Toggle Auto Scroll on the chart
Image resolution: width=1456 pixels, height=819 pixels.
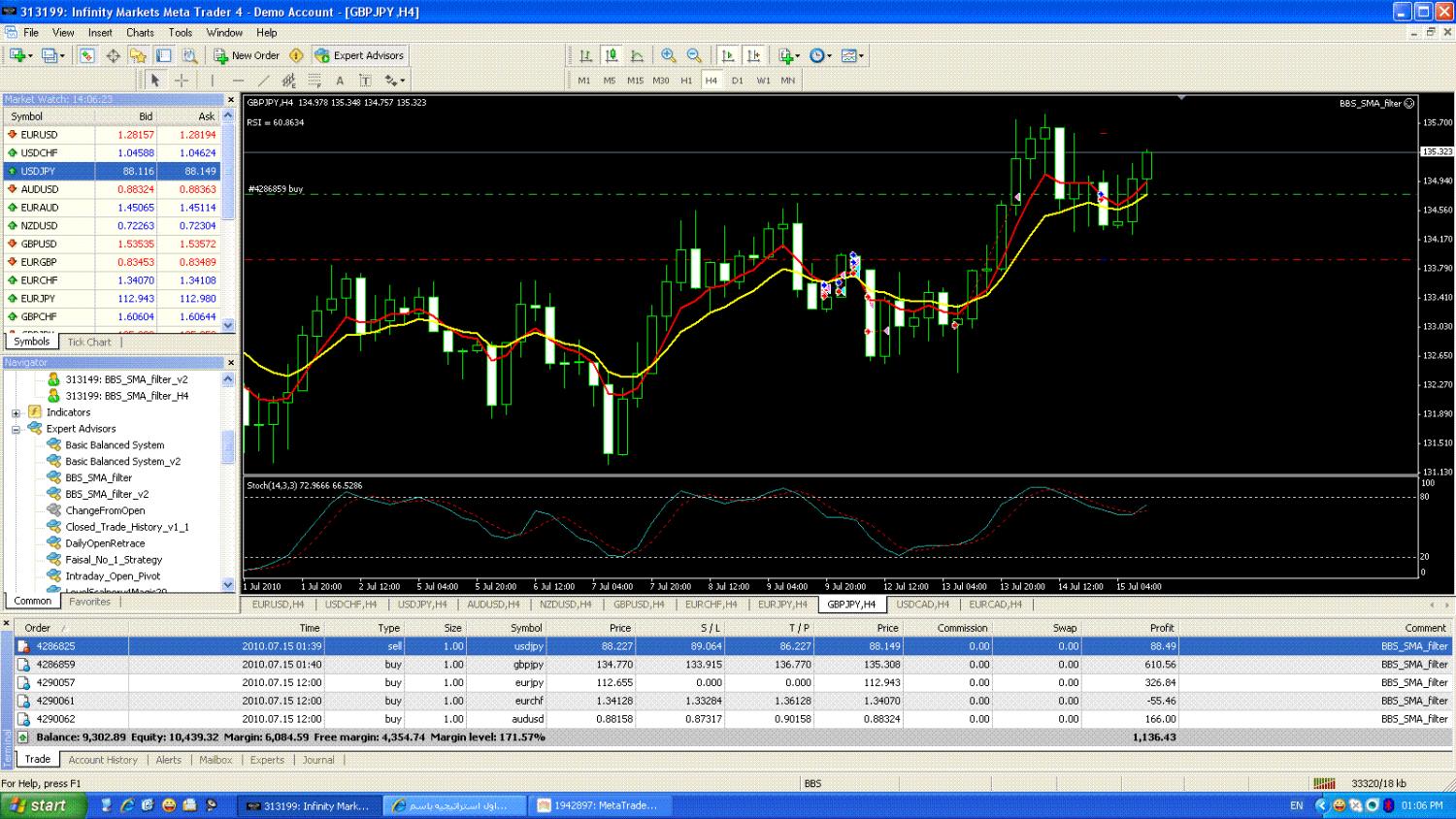pyautogui.click(x=728, y=56)
